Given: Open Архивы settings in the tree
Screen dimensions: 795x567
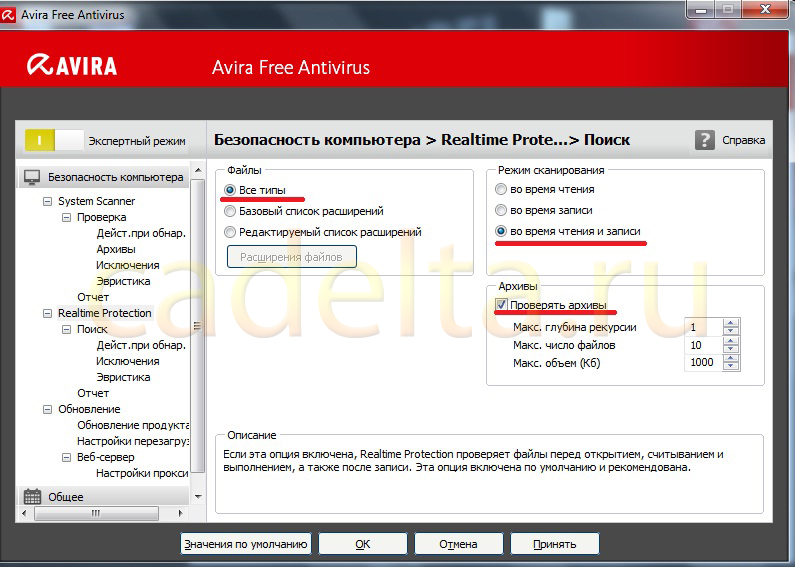Looking at the screenshot, I should click(116, 250).
